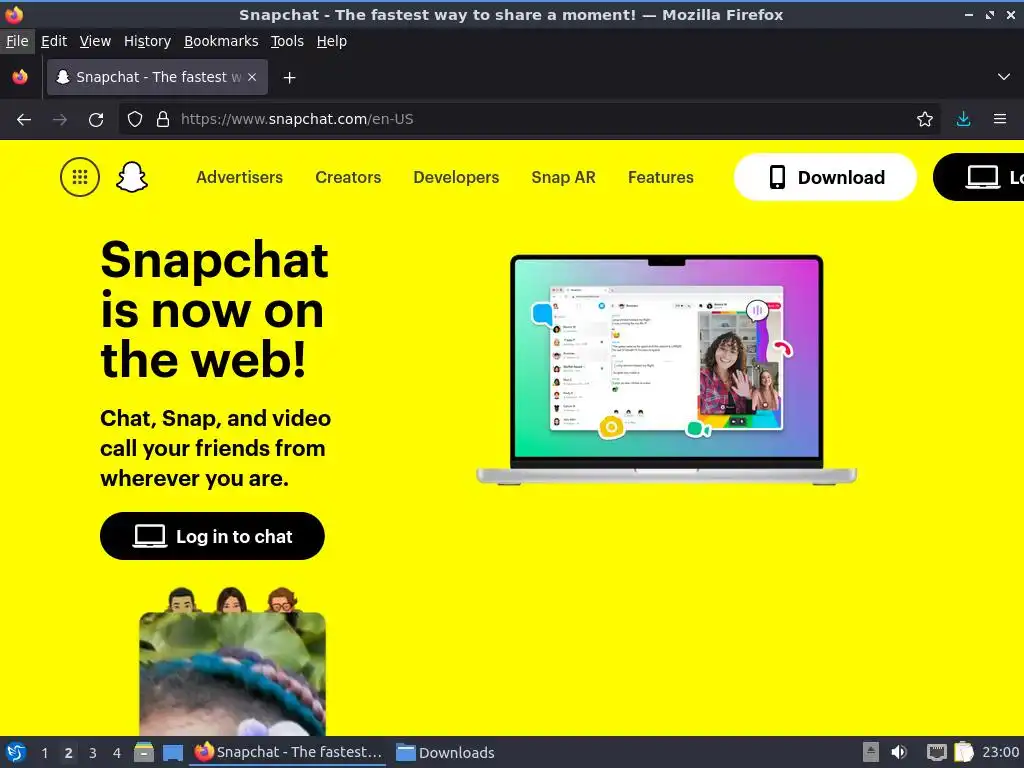Open the Firefox downloads panel
This screenshot has height=768, width=1024.
point(963,120)
